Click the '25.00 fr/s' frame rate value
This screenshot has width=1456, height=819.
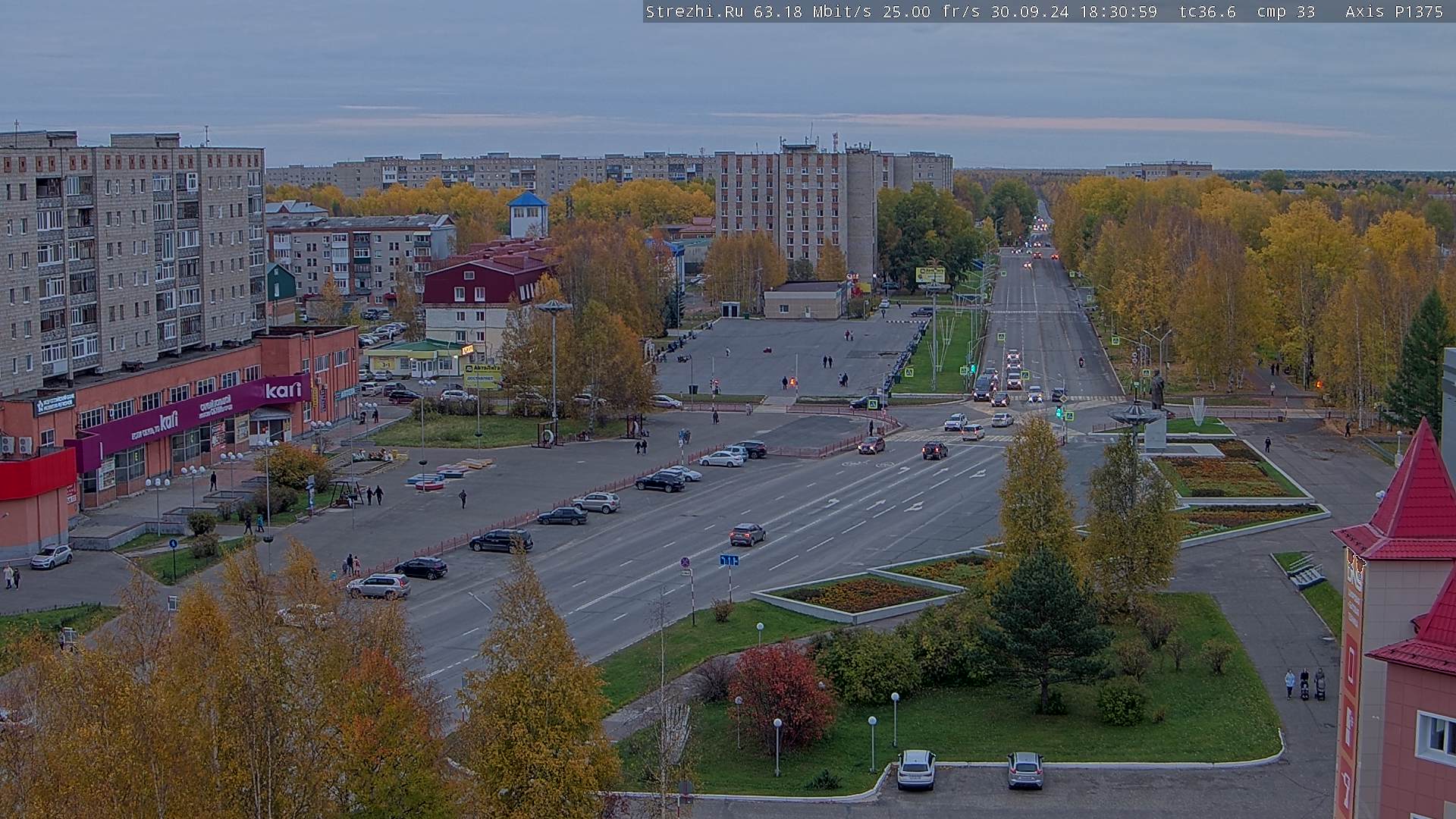pos(930,11)
